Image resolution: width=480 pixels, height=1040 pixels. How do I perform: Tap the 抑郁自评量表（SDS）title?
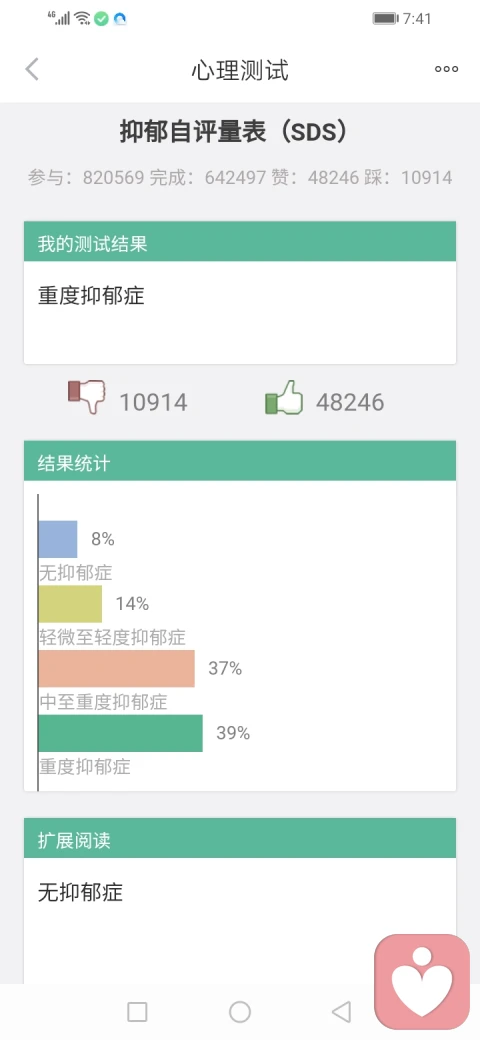pos(233,132)
